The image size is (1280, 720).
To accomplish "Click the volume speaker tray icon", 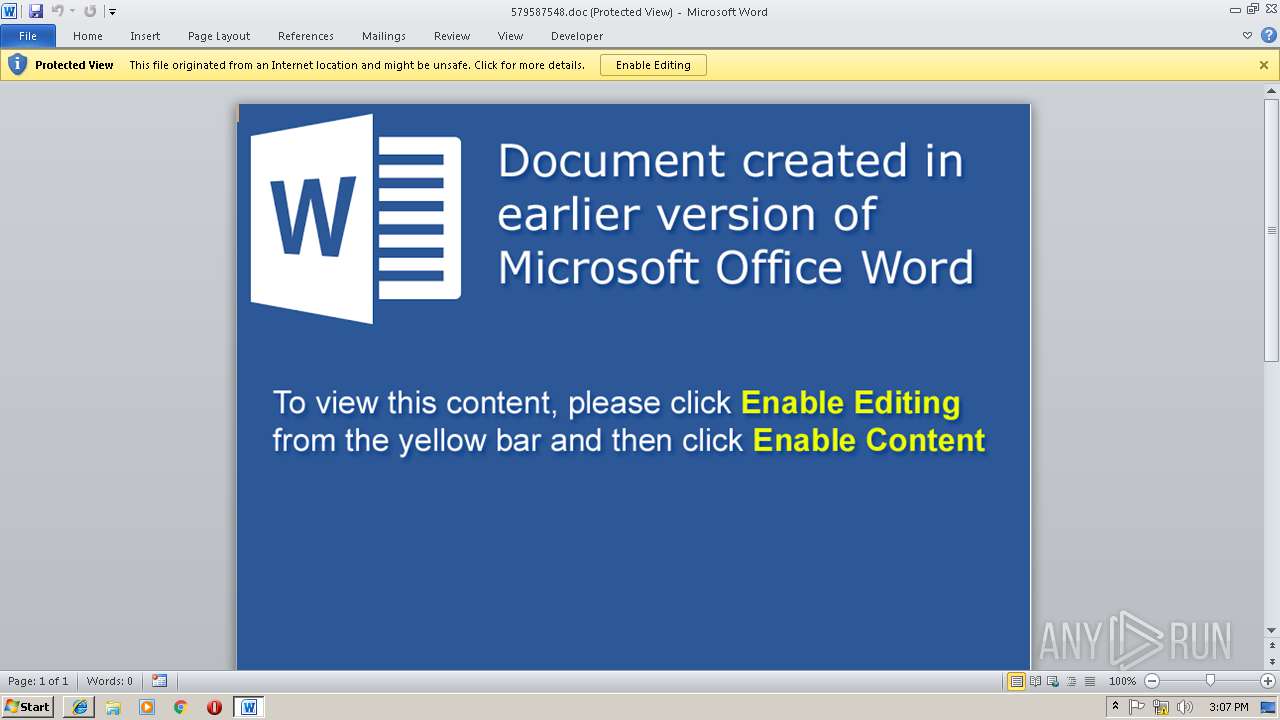I will (x=1185, y=707).
